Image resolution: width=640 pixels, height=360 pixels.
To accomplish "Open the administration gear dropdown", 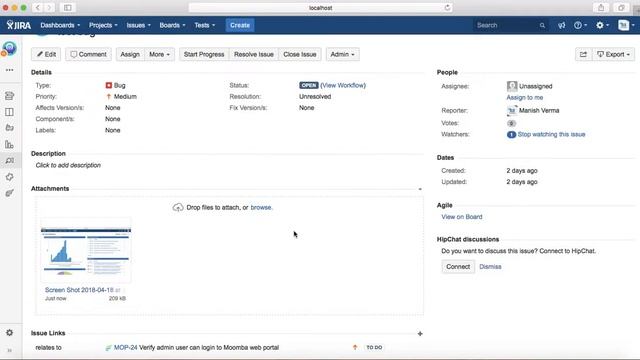I will pos(602,25).
